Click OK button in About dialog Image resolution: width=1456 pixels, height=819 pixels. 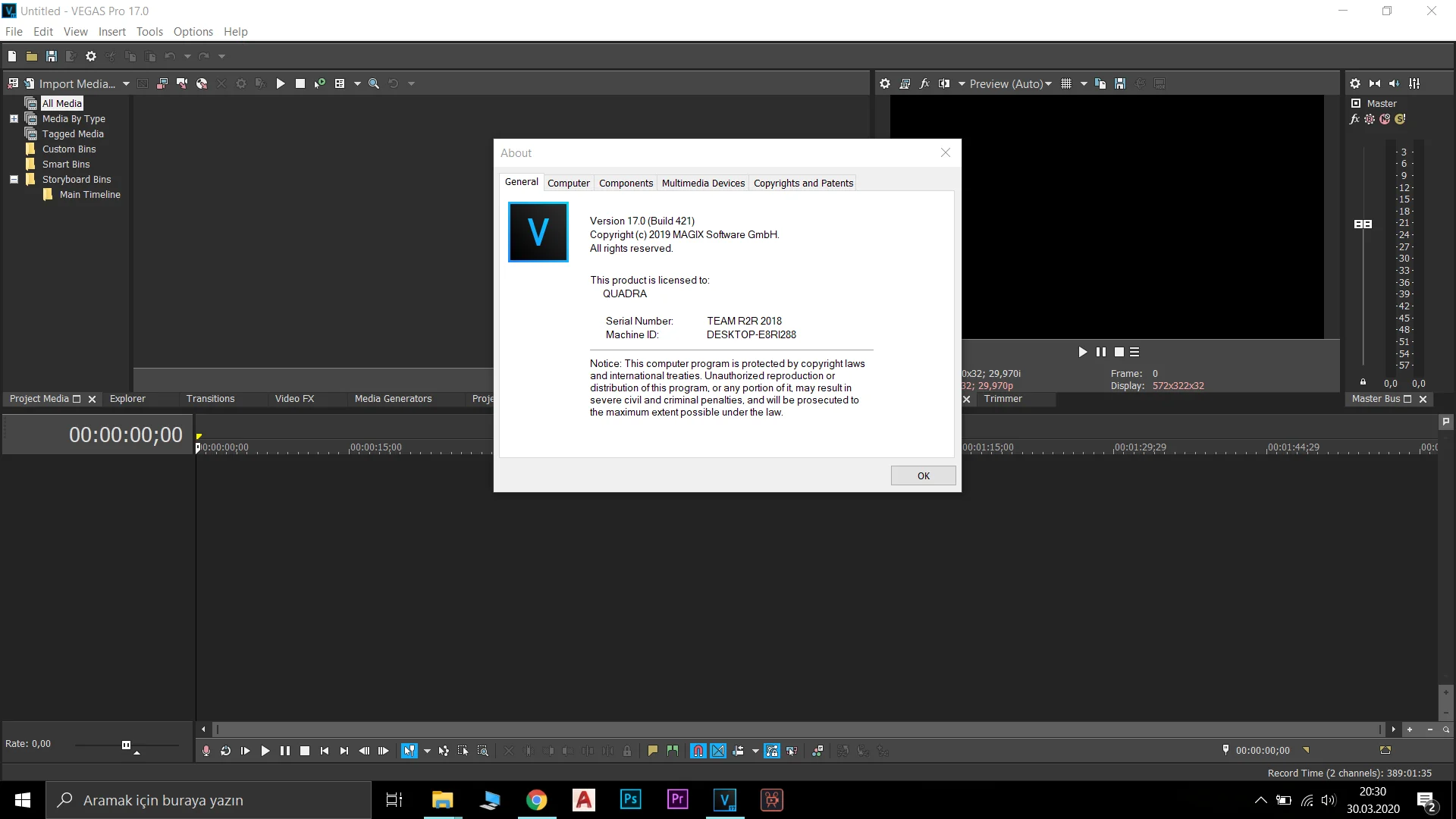(x=923, y=475)
